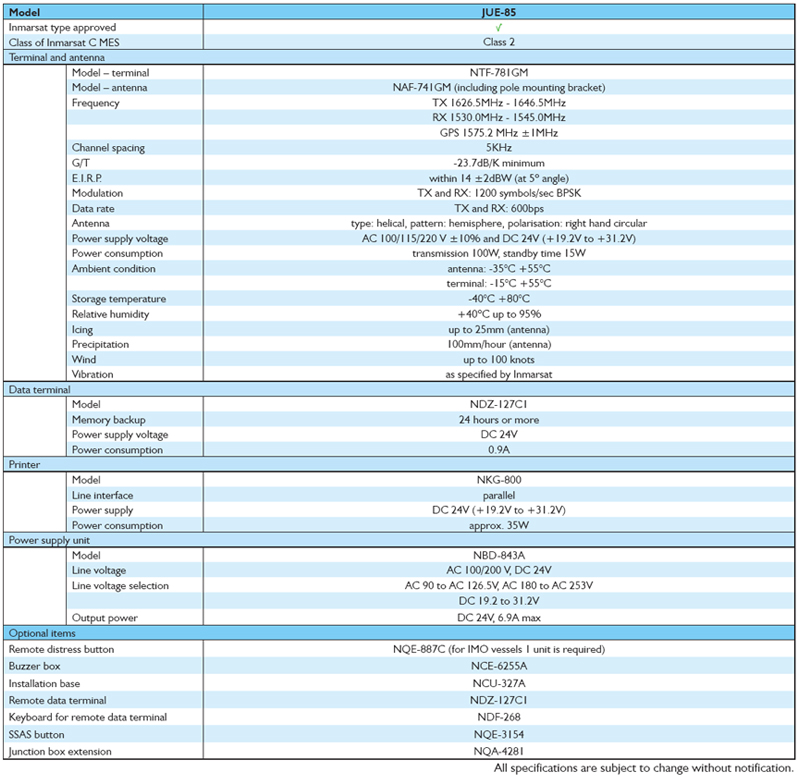
Task: Select the "Class of Inmarsat C MES" label
Action: 64,42
